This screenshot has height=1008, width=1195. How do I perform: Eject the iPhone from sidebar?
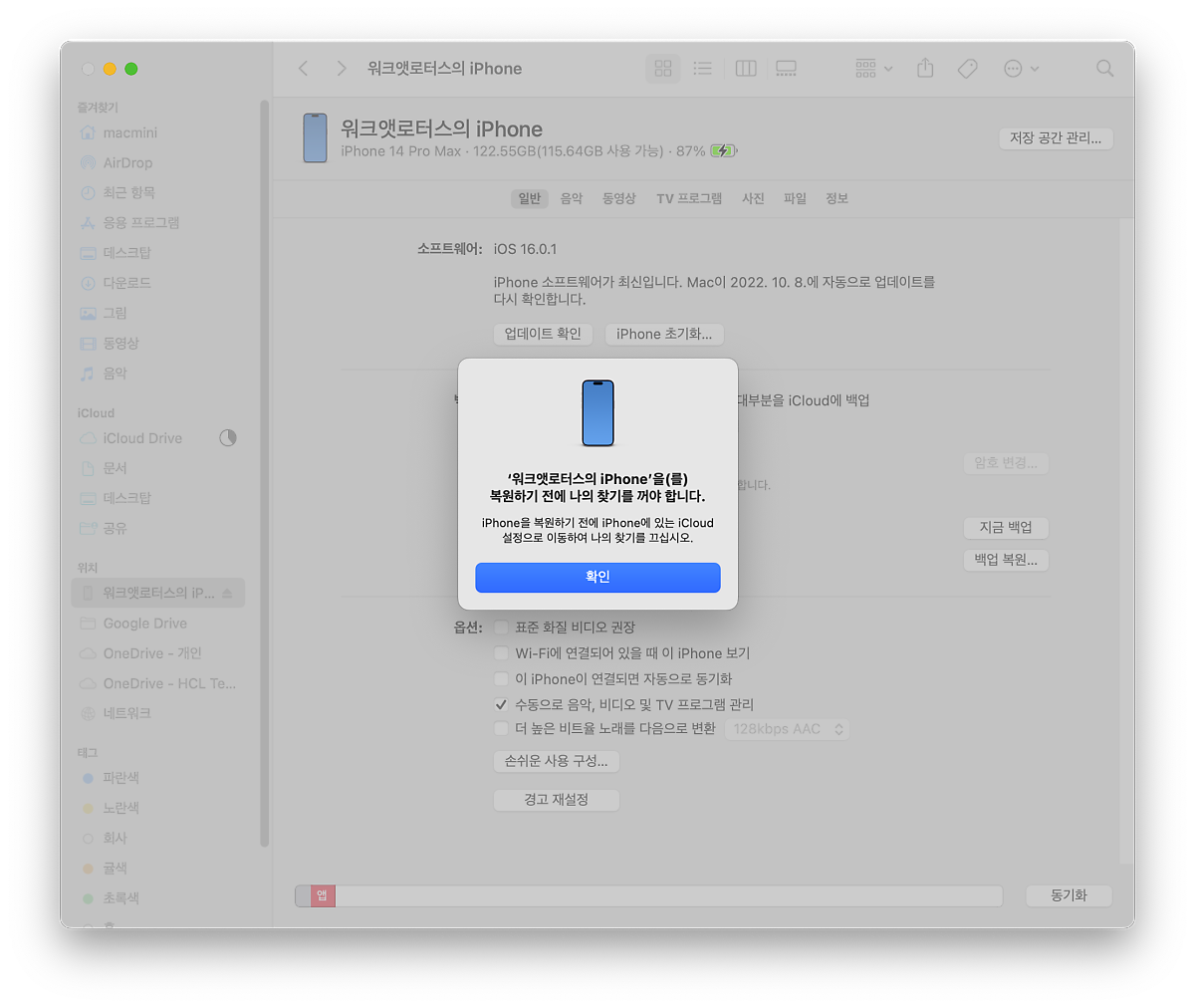coord(227,593)
